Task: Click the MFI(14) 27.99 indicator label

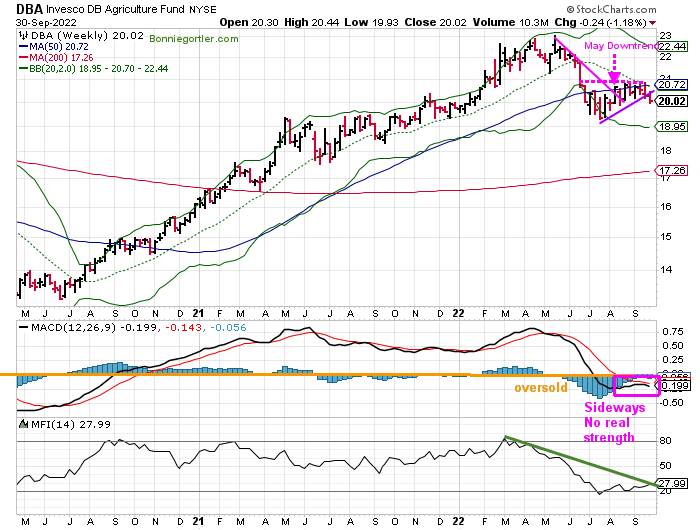Action: coord(71,424)
